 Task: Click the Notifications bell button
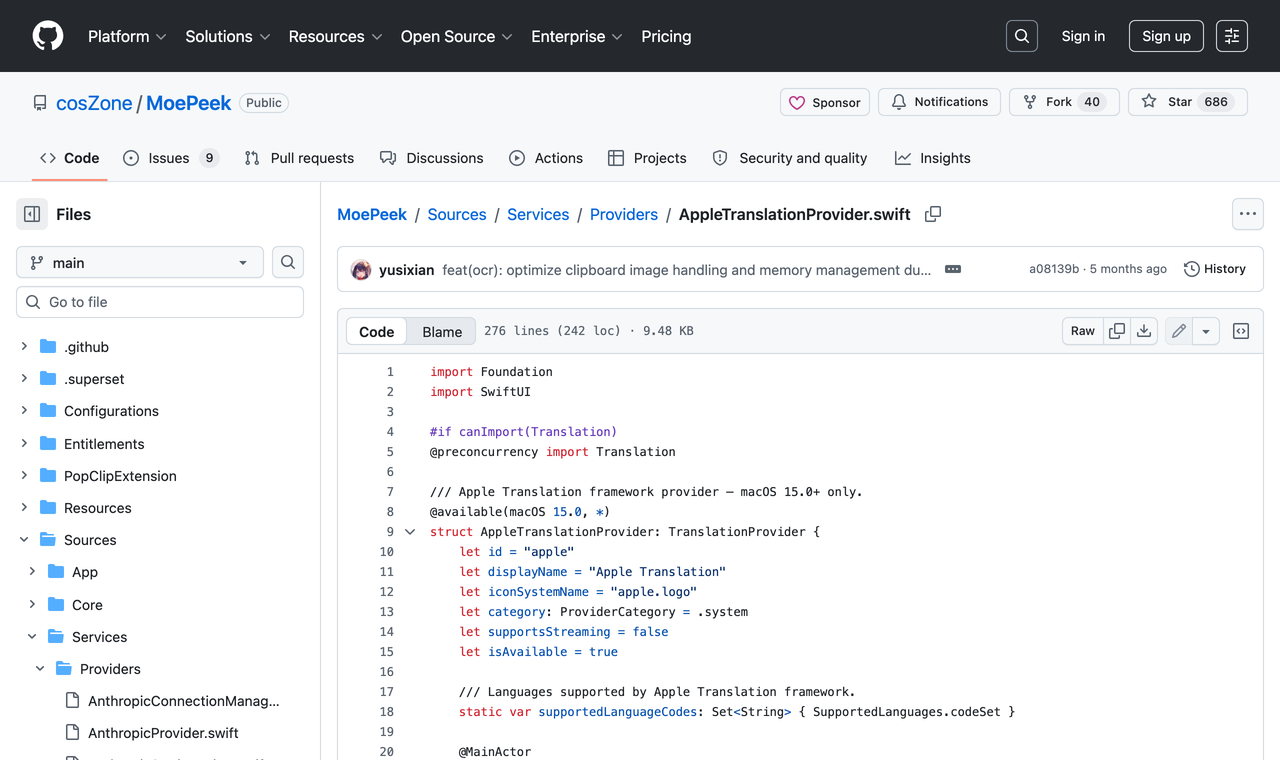(x=939, y=102)
